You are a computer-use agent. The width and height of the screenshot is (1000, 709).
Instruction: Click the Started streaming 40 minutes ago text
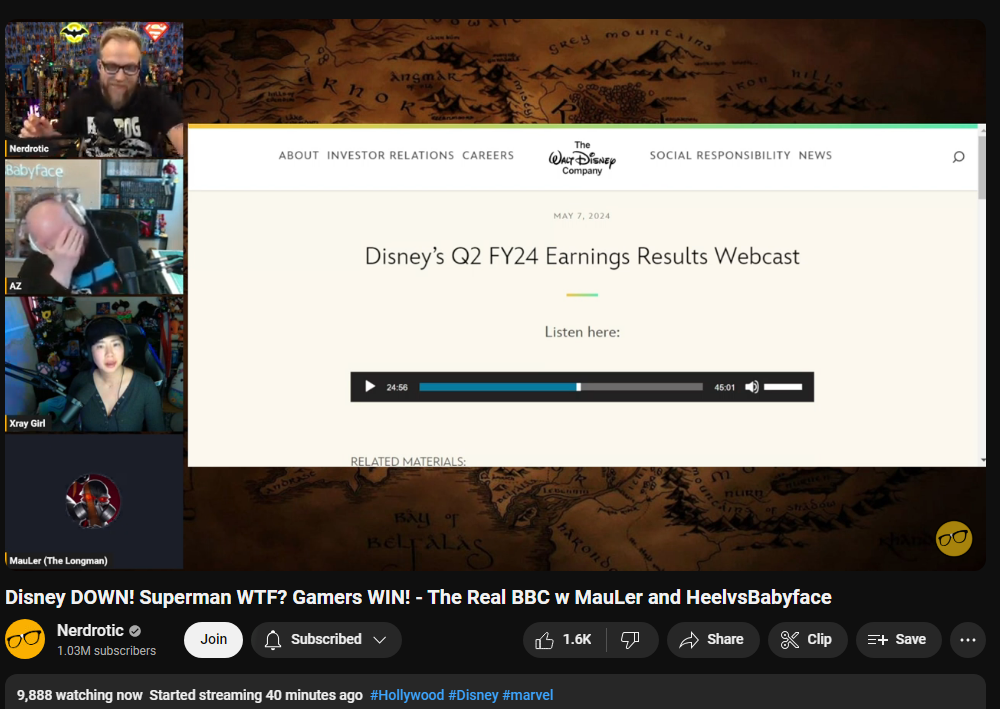(x=256, y=695)
